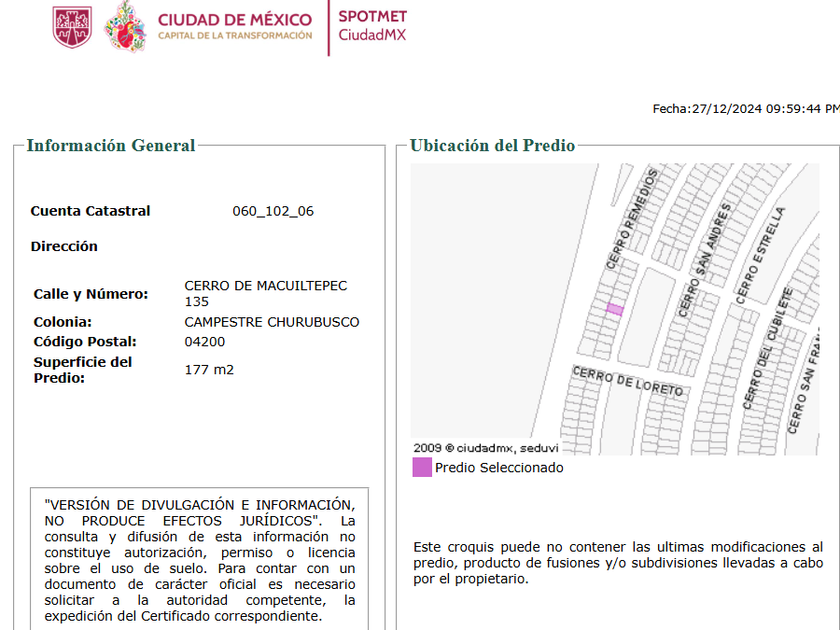This screenshot has width=840, height=630.
Task: Select the CAMPESTRE CHURUBUSCO colonia value
Action: point(272,322)
